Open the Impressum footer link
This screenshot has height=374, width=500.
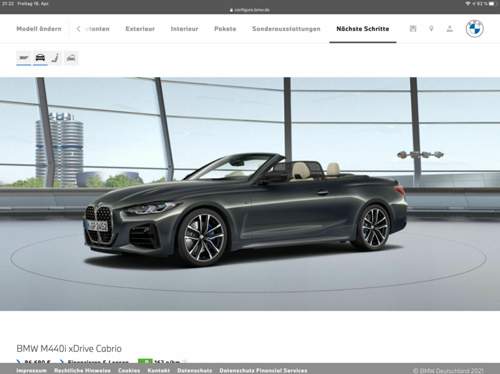coord(32,370)
